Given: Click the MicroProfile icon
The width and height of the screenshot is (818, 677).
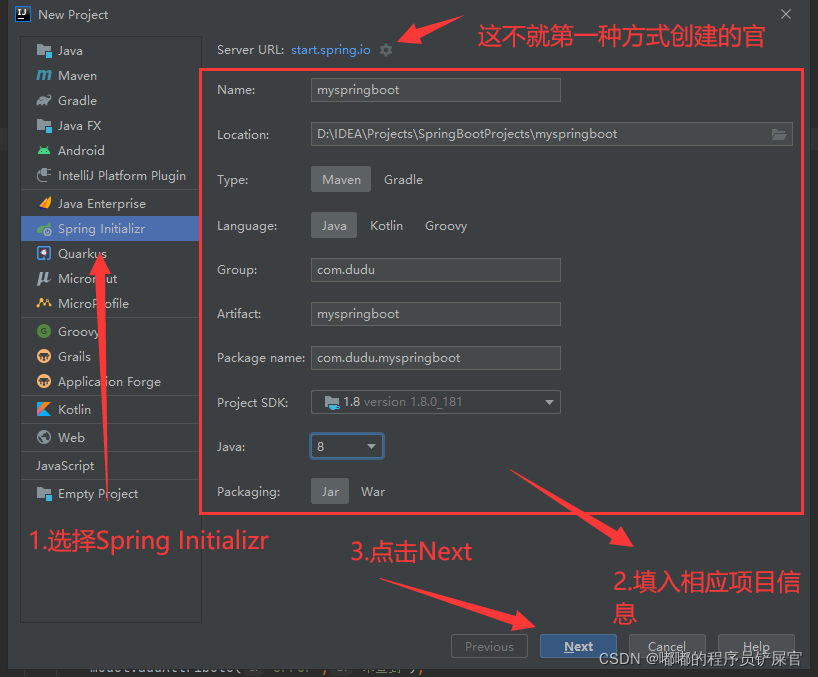Looking at the screenshot, I should (x=44, y=303).
